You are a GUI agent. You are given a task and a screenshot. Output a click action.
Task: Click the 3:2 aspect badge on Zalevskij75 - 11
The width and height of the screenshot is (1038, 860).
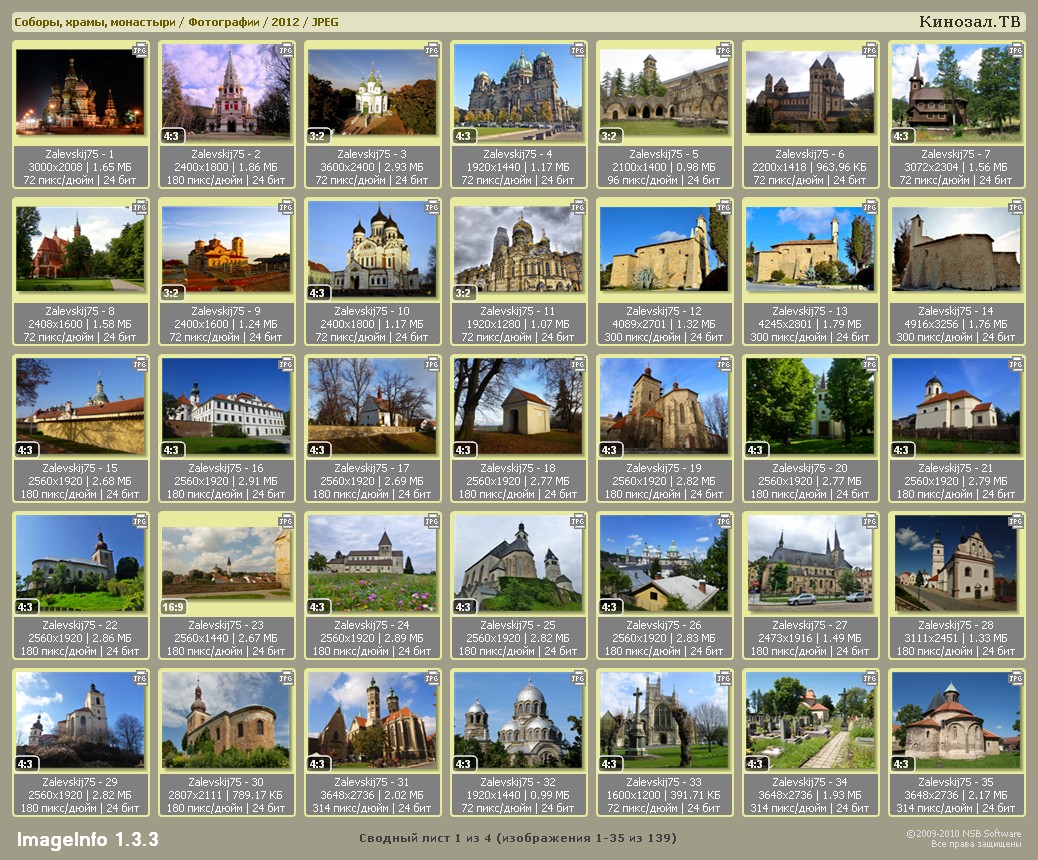[x=464, y=293]
